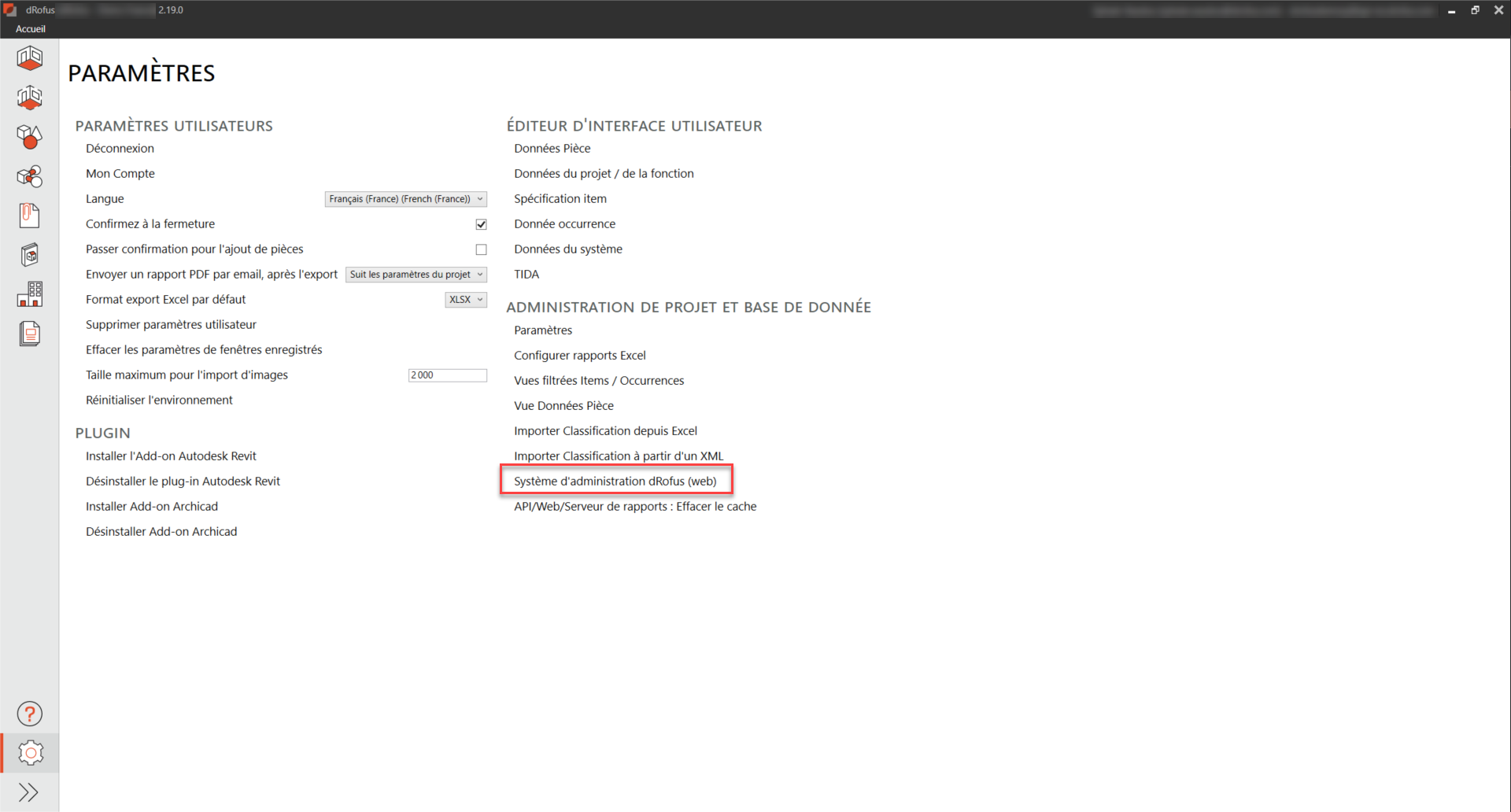1511x812 pixels.
Task: Expand the sidebar with double chevron
Action: coord(29,792)
